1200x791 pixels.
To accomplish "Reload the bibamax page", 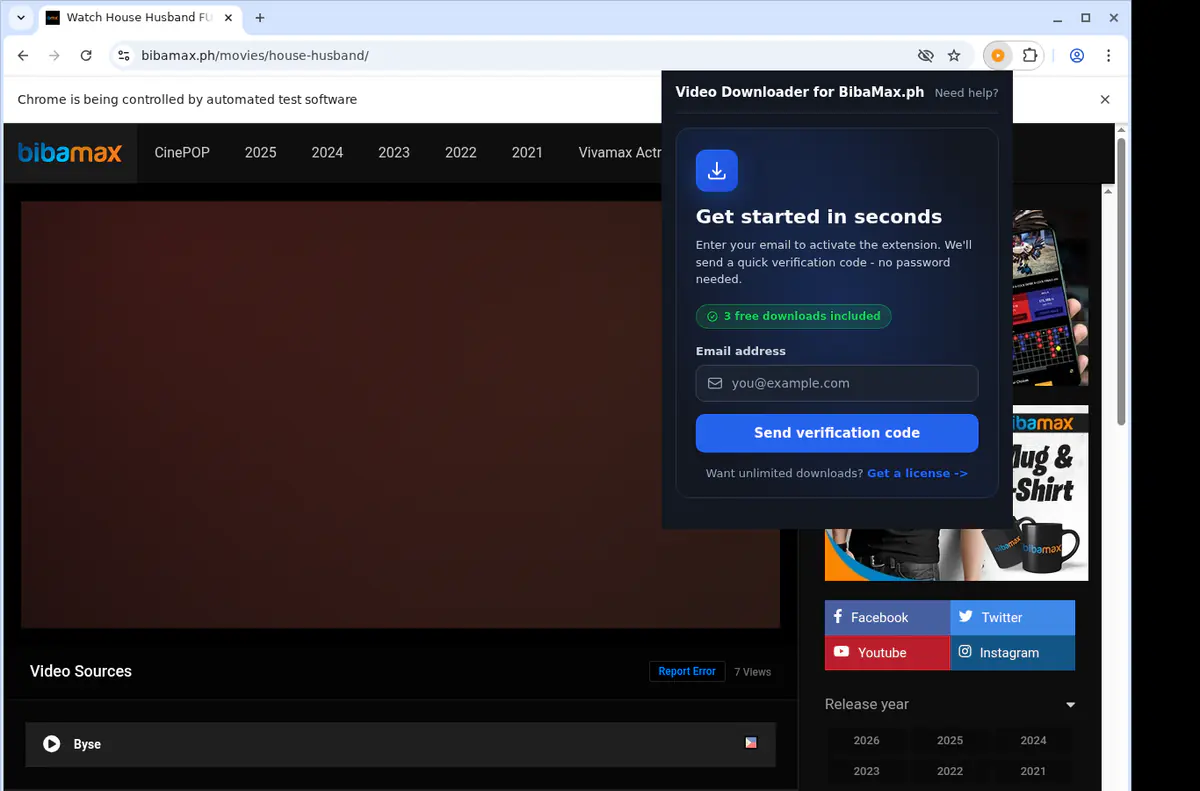I will (x=86, y=56).
